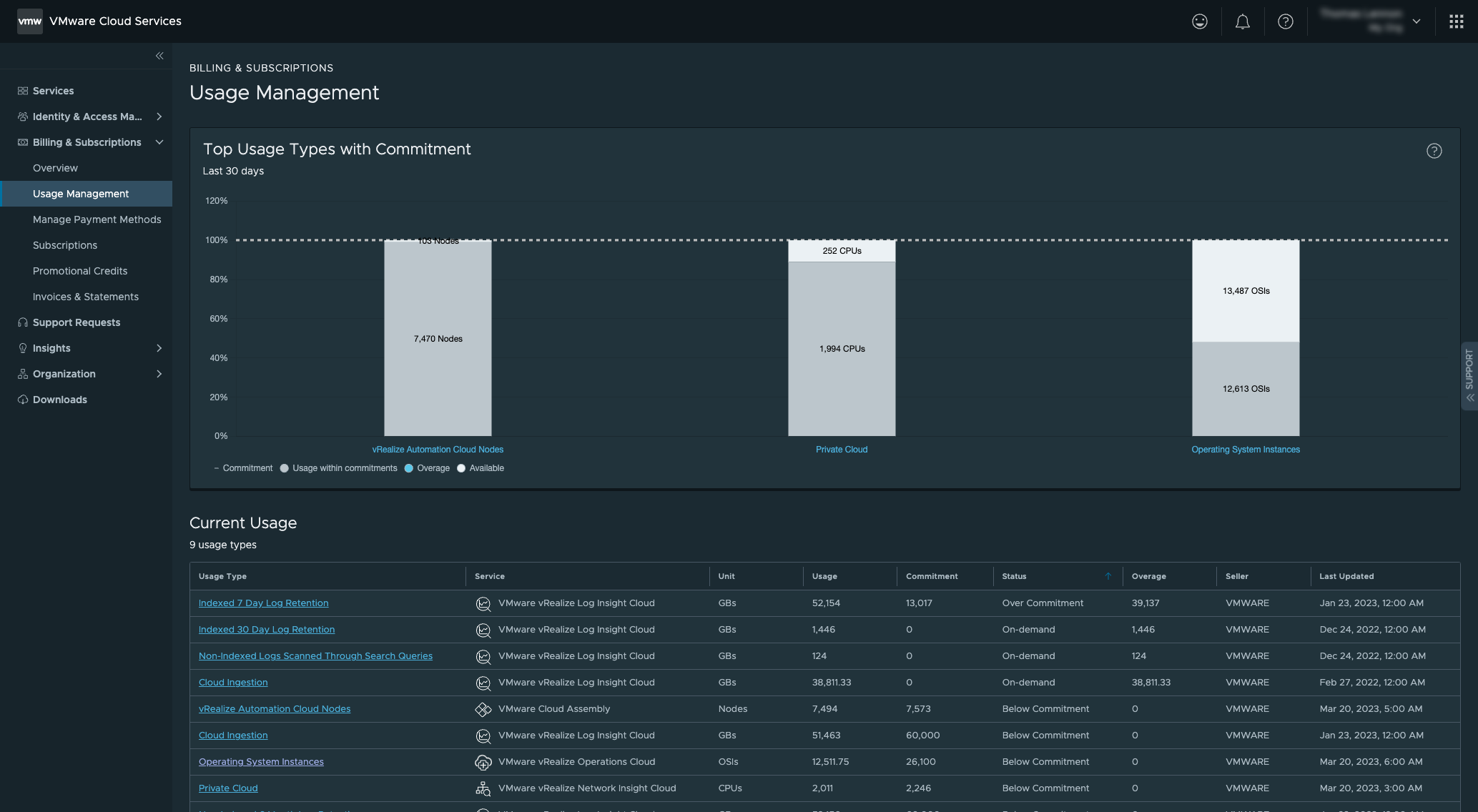Sort by Last Updated column header
This screenshot has width=1478, height=812.
[1346, 576]
